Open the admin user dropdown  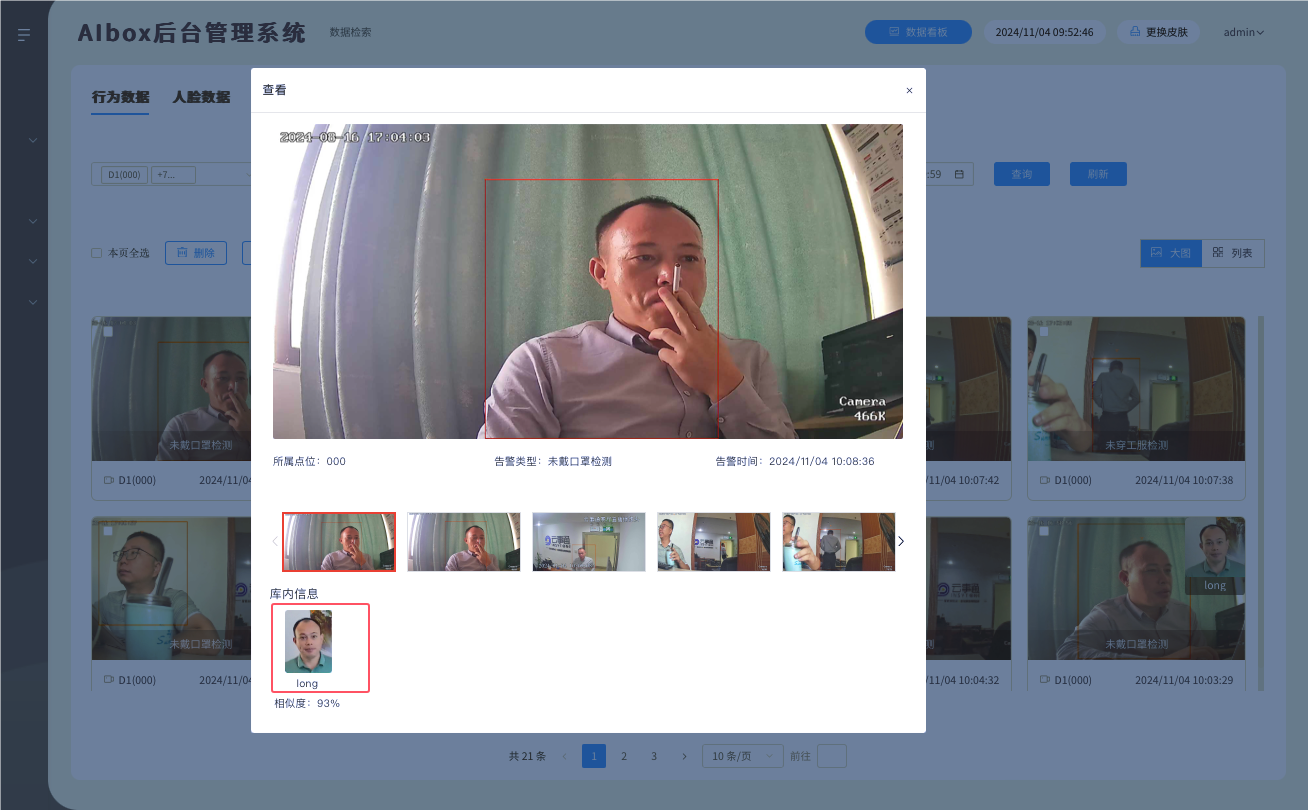[x=1243, y=32]
